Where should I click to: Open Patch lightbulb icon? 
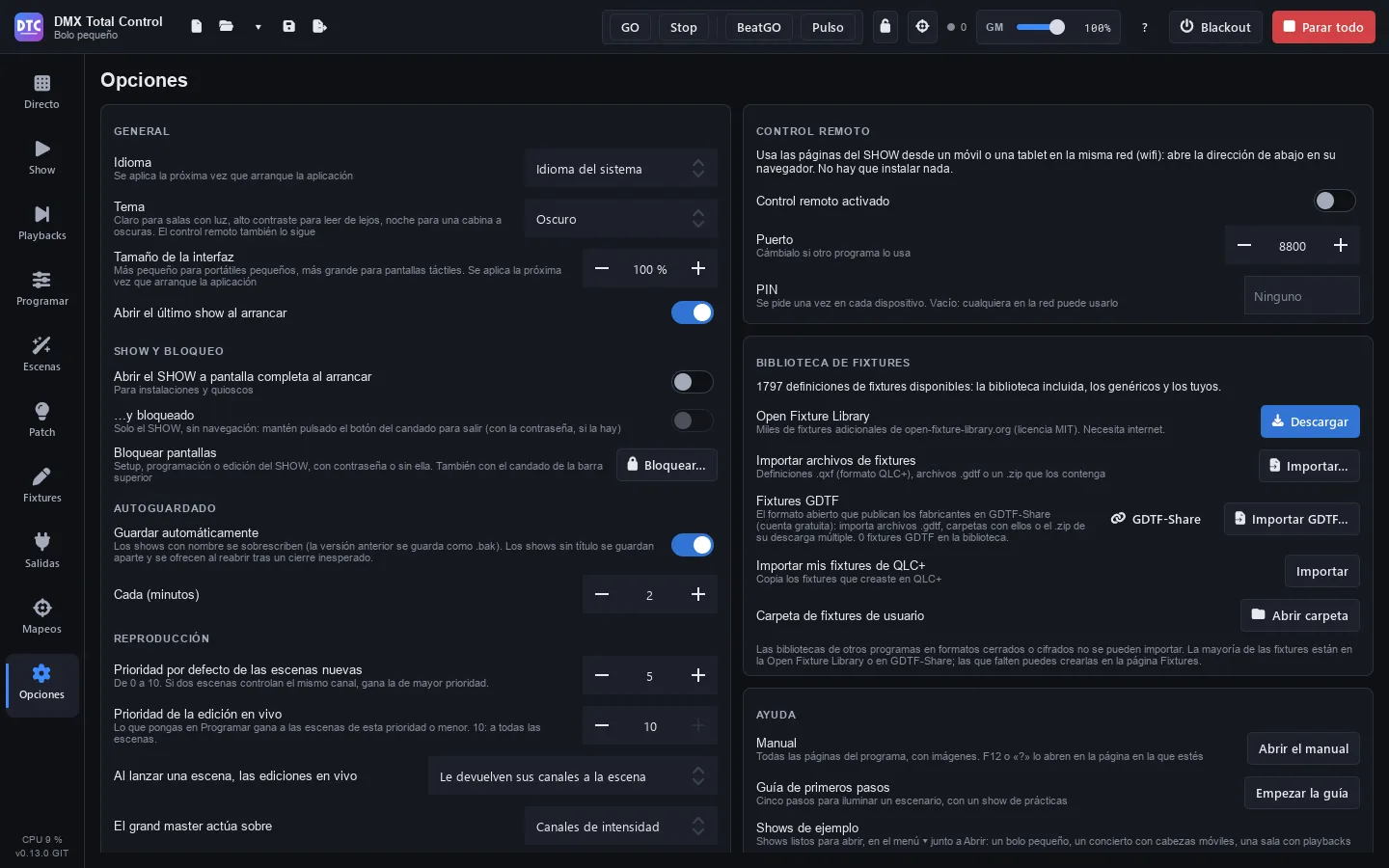41,420
